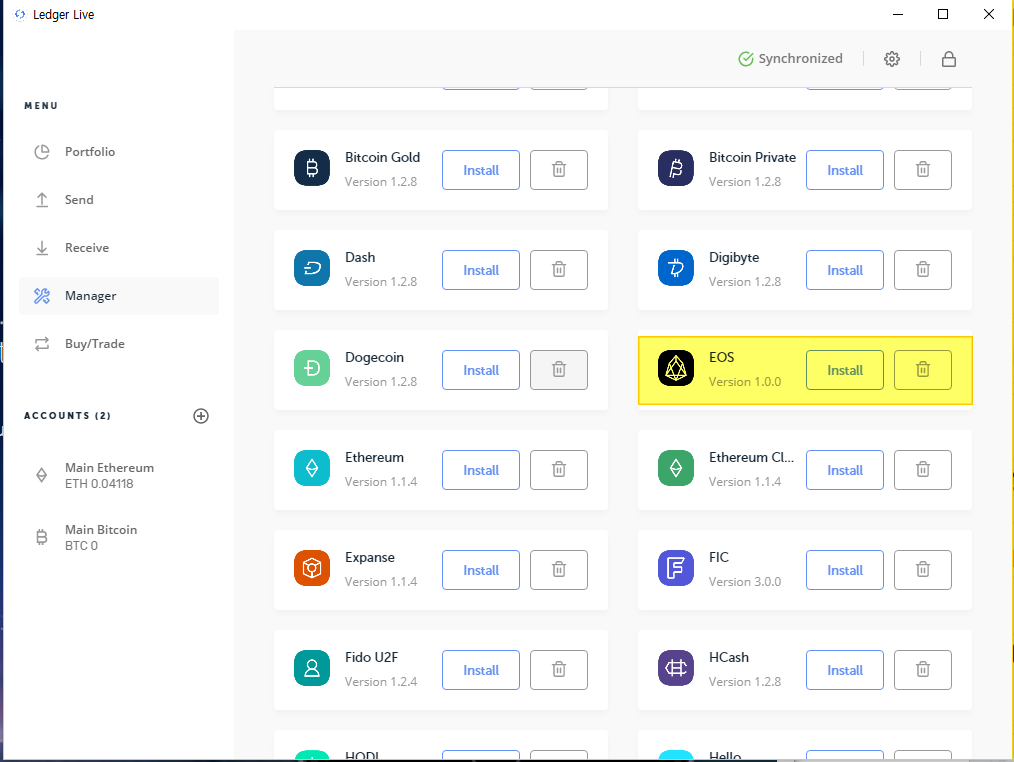
Task: Click the Expanse app icon
Action: pos(312,568)
